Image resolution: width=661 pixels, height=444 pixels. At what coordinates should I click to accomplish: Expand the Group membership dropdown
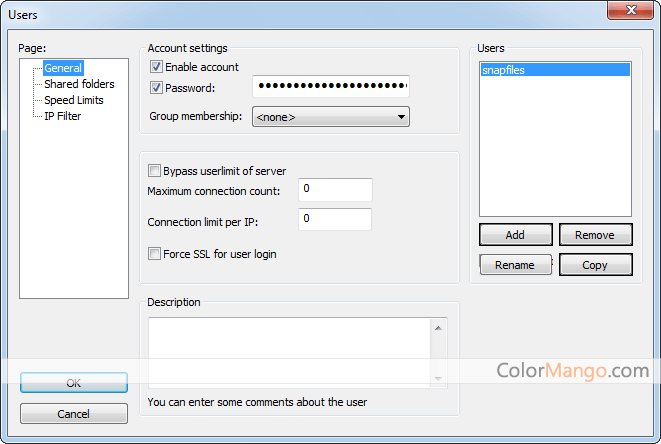[x=331, y=117]
